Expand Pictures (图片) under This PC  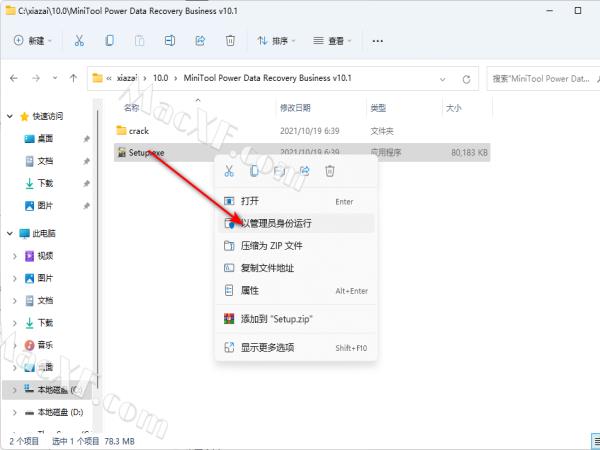tap(15, 278)
